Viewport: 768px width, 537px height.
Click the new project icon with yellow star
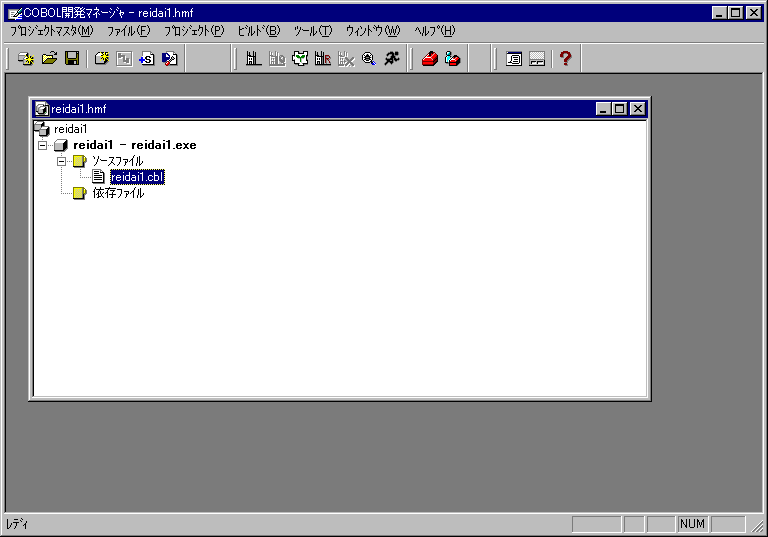coord(101,59)
